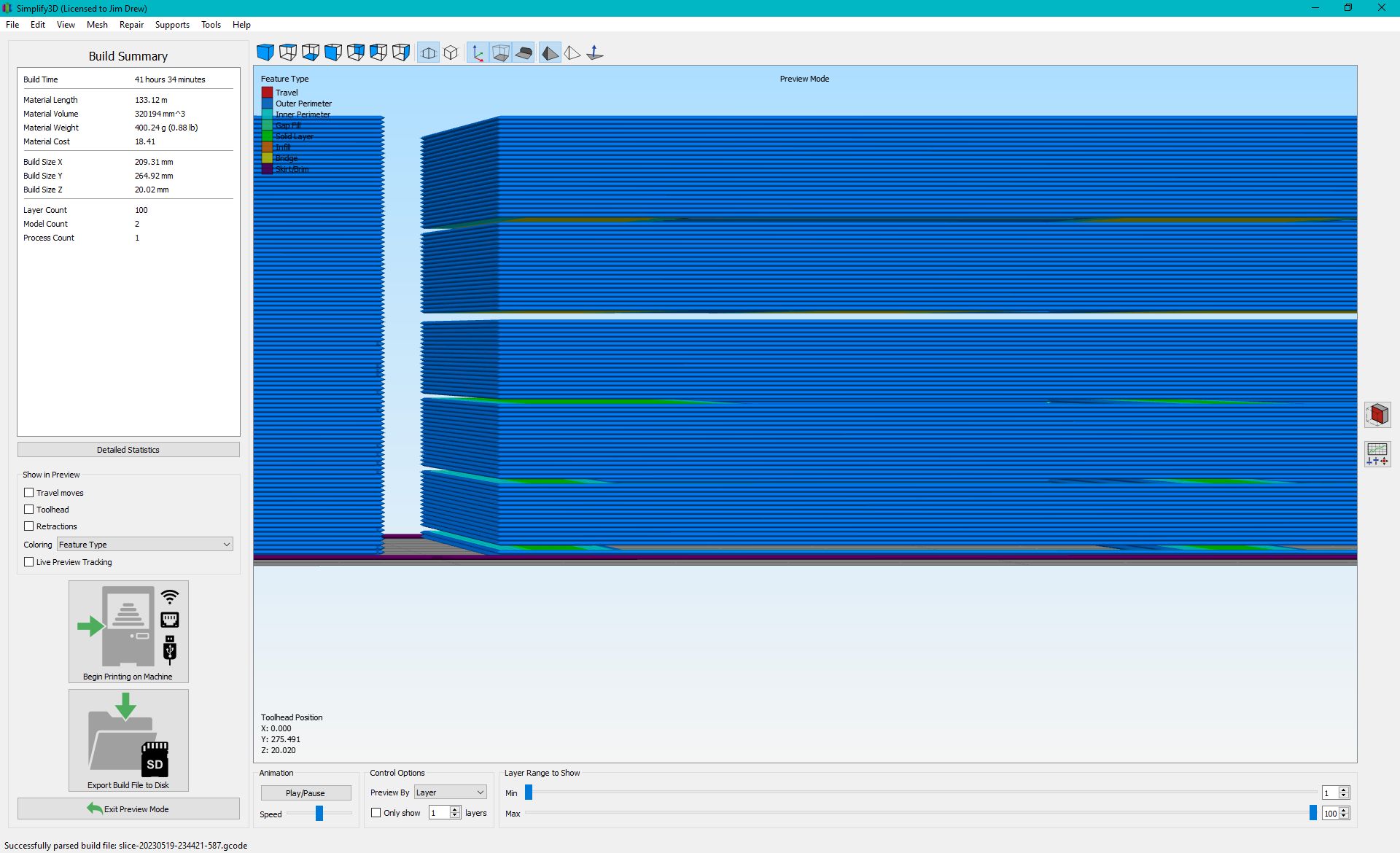Click the Layer Count value '100'

point(141,210)
